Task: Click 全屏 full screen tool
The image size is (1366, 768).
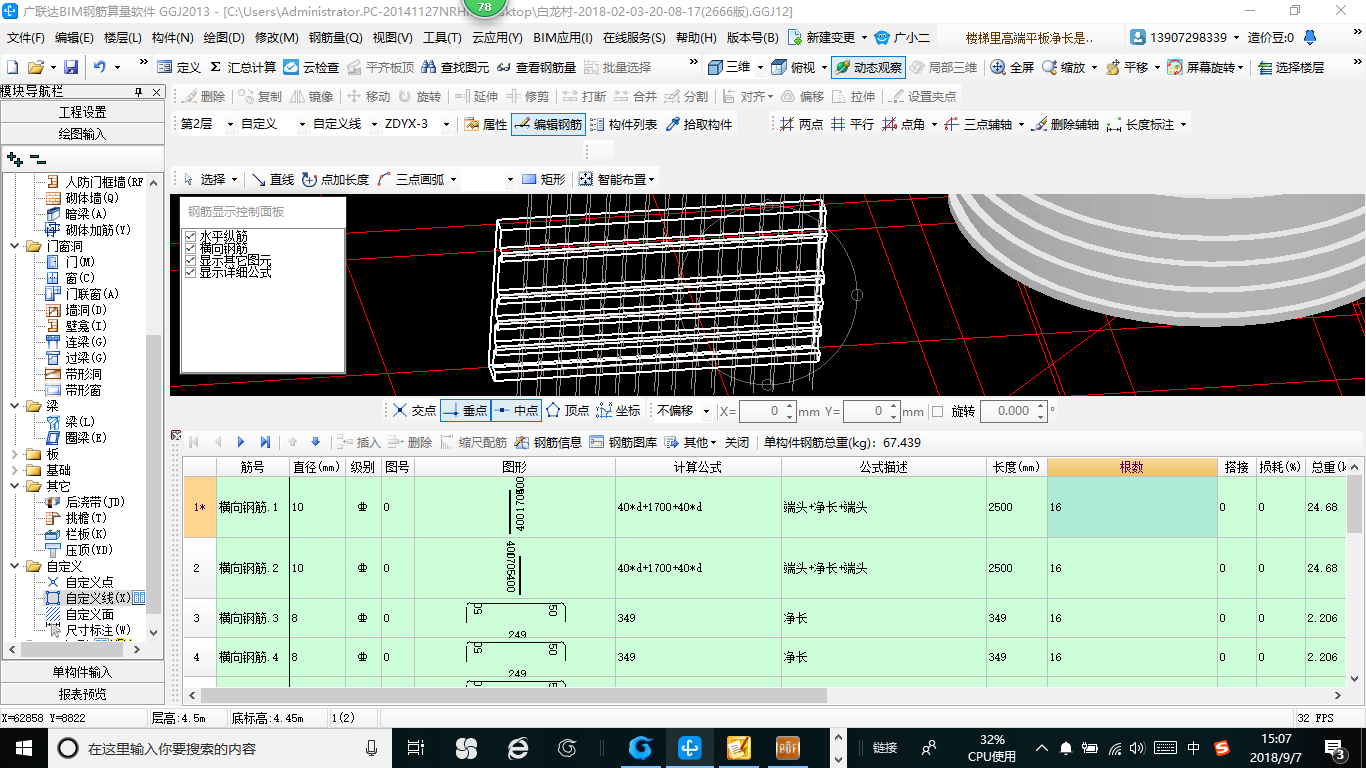Action: (x=1012, y=67)
